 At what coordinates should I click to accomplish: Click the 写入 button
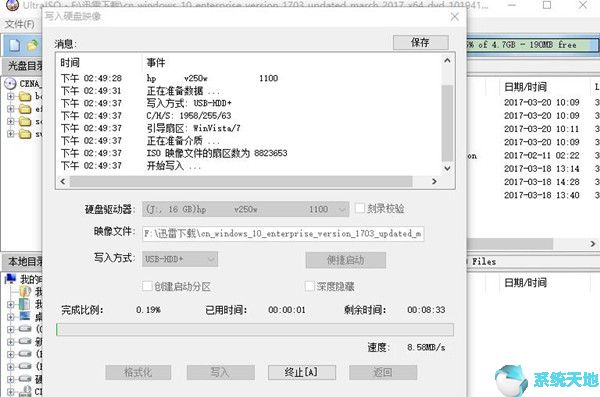(x=220, y=372)
